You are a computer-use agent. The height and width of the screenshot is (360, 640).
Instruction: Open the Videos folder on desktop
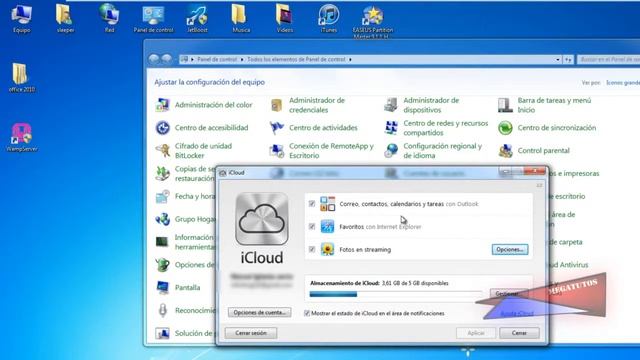click(x=284, y=18)
